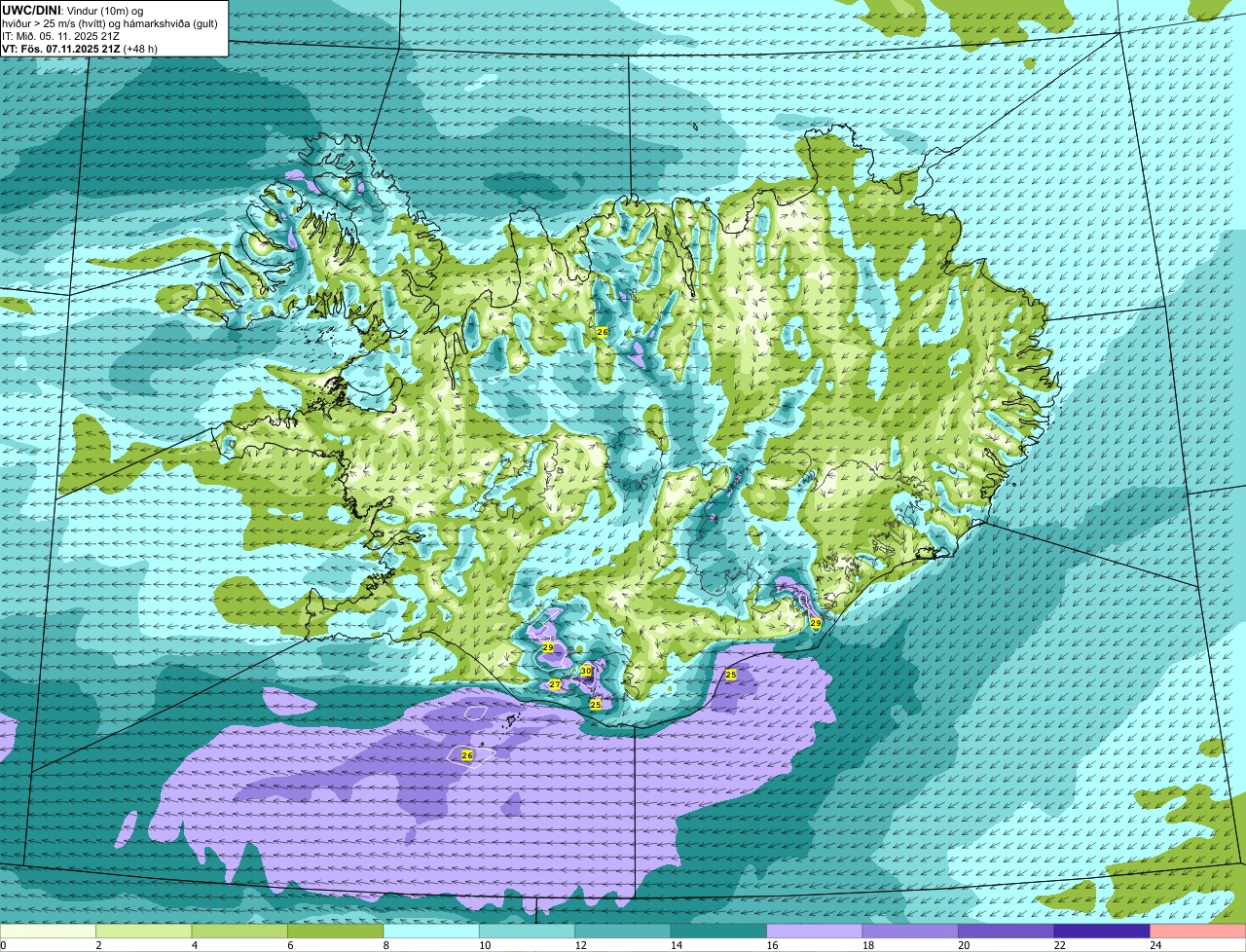Select the pink above-24 m/s legend swatch
Image resolution: width=1246 pixels, height=952 pixels.
[x=1197, y=932]
